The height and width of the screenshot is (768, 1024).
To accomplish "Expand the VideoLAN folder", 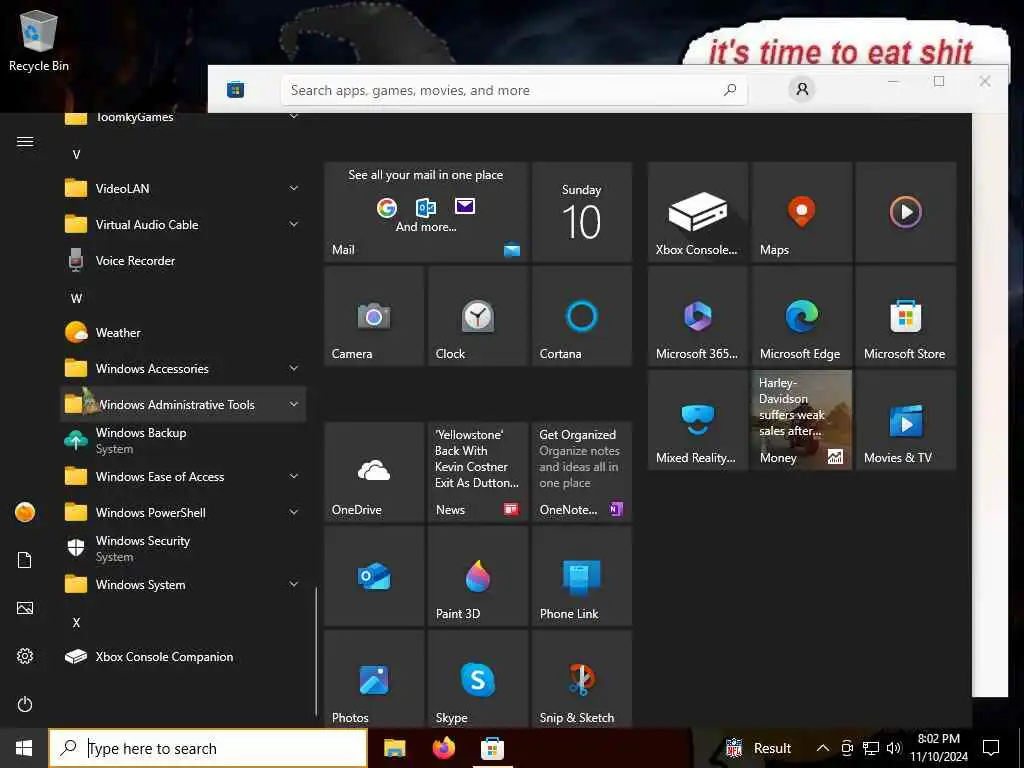I will point(183,189).
